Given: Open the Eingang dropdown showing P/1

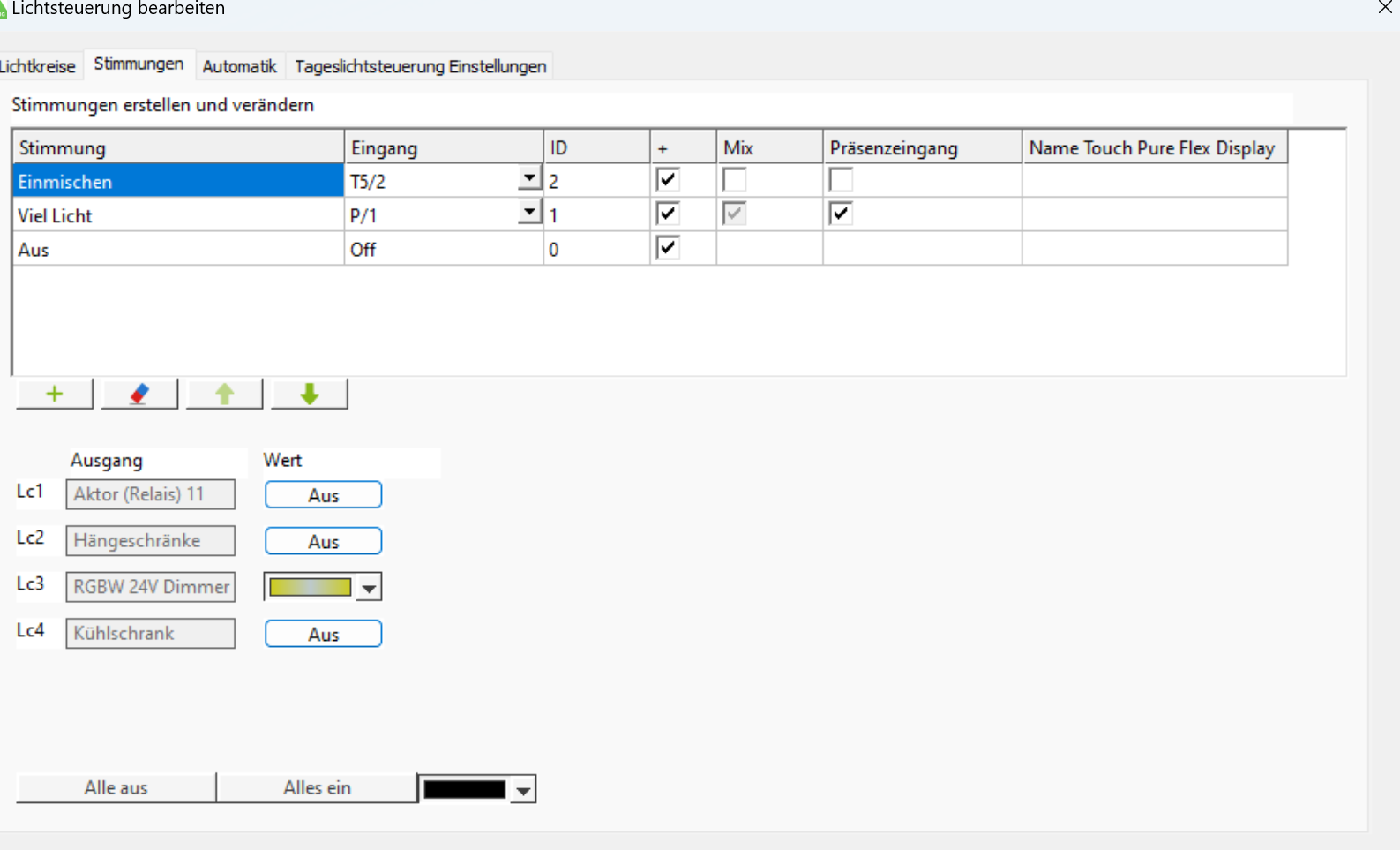Looking at the screenshot, I should pyautogui.click(x=529, y=213).
